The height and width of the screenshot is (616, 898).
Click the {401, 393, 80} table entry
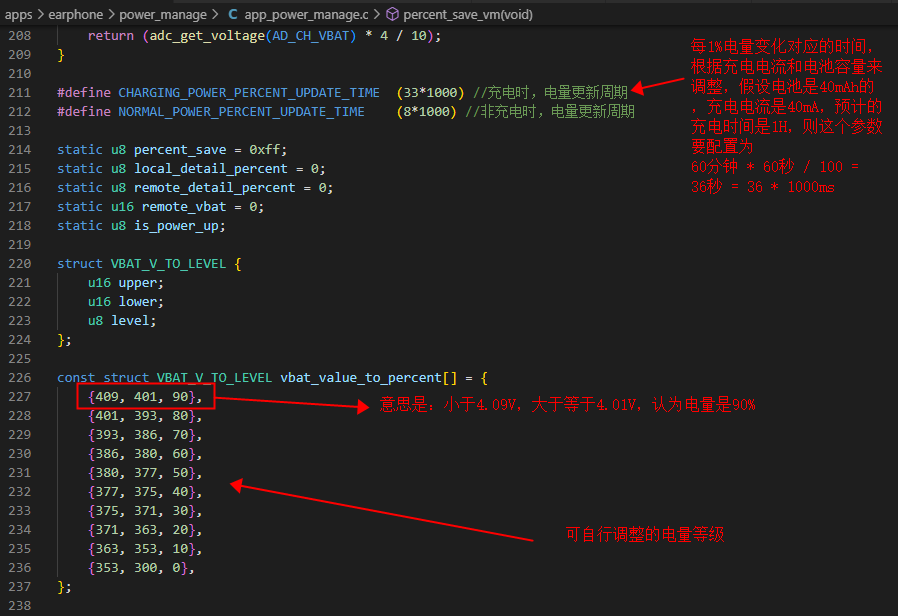point(144,415)
